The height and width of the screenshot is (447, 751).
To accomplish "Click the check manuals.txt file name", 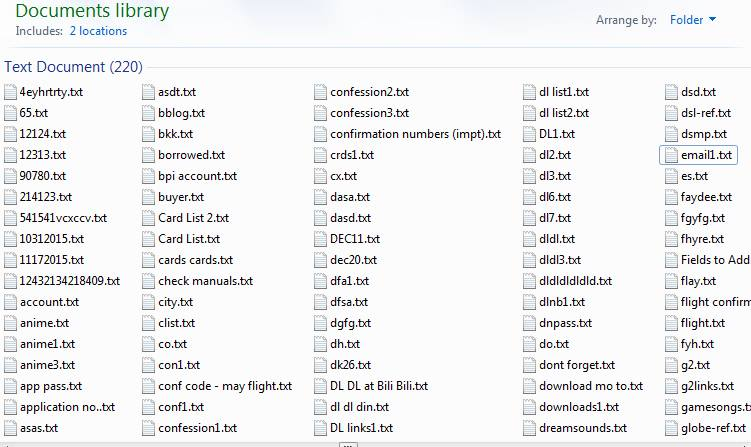I will [205, 281].
